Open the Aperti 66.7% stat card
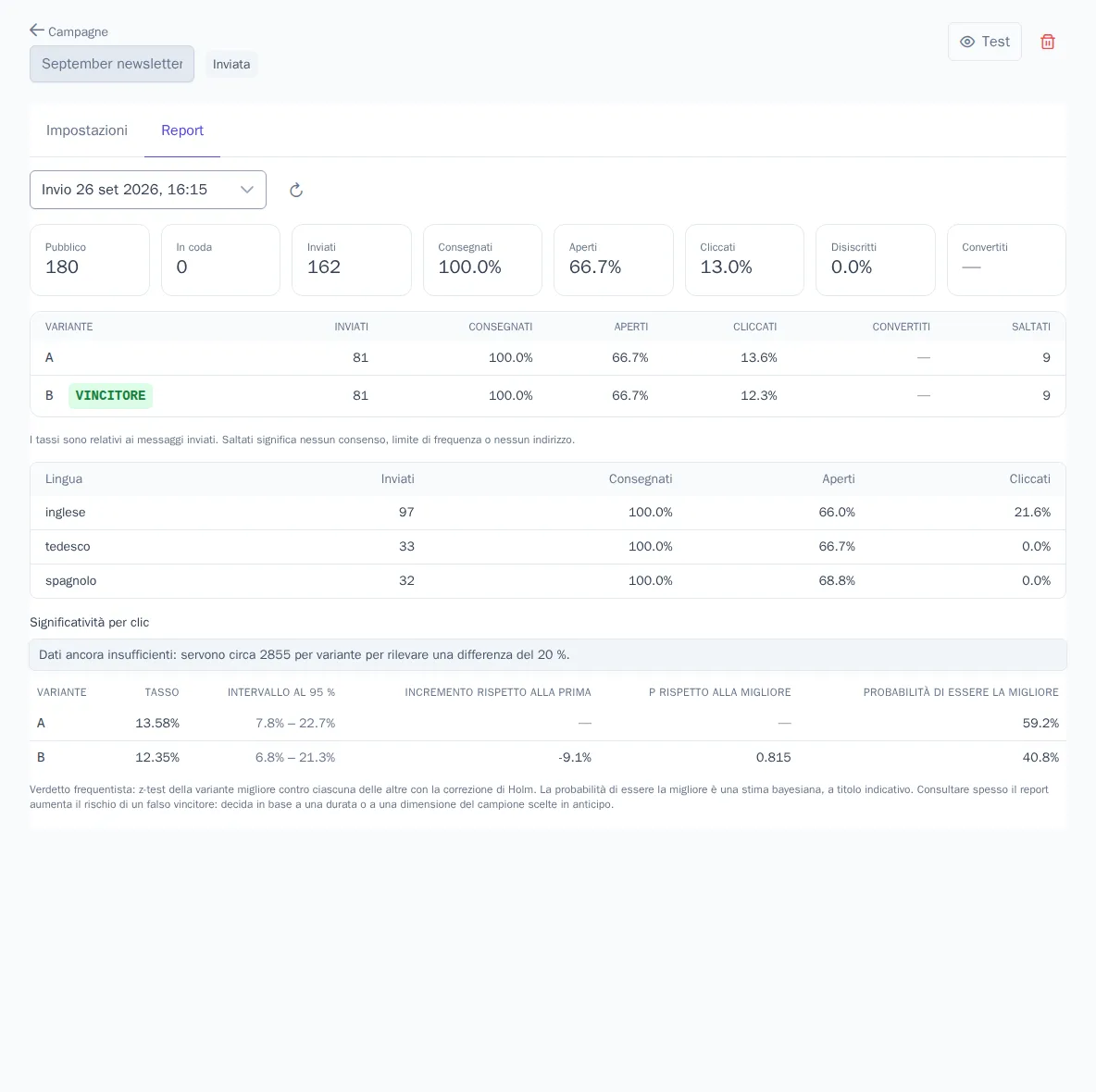Screen dimensions: 1096x1092 tap(613, 260)
